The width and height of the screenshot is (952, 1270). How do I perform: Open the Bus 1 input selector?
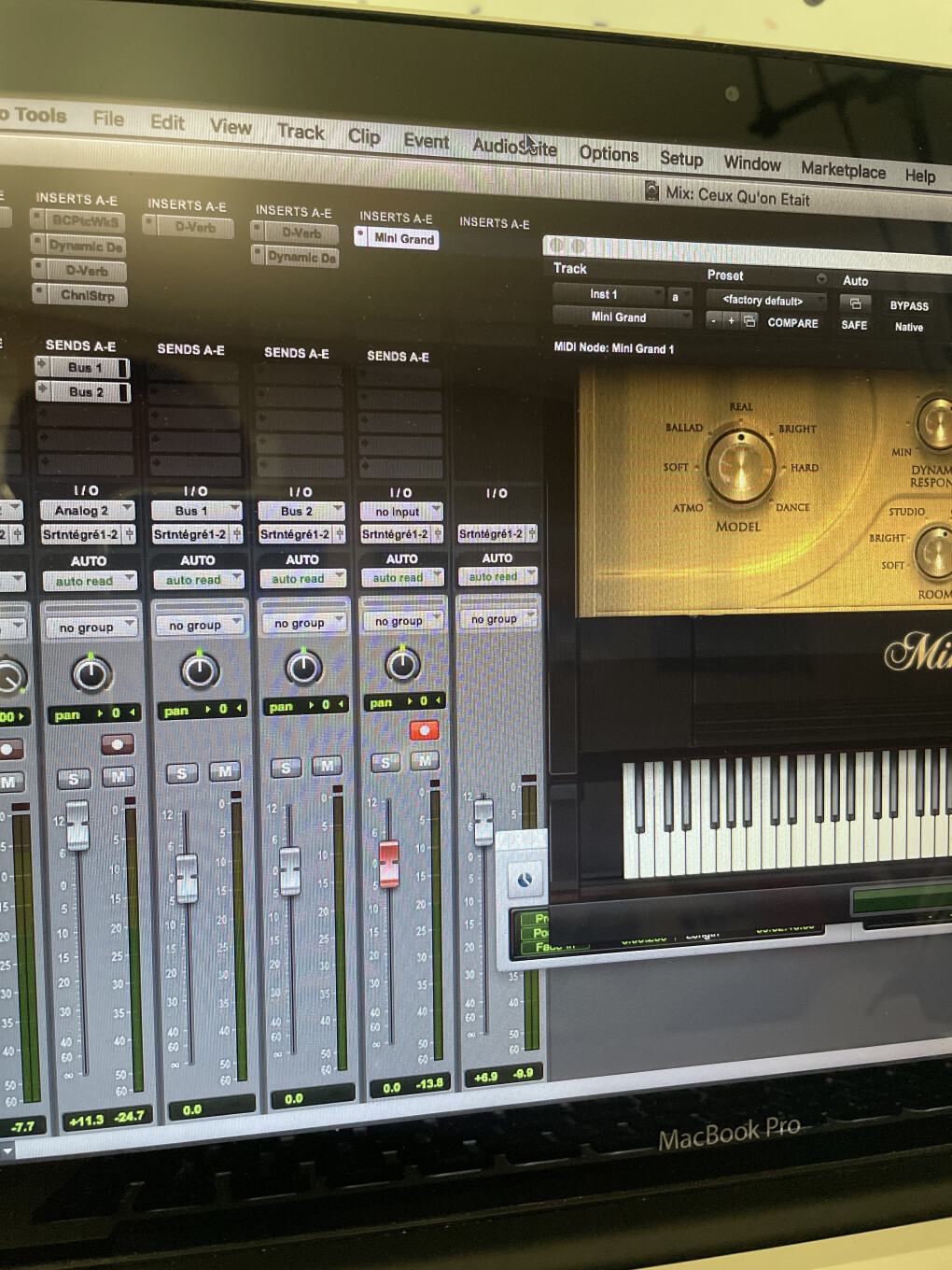coord(197,510)
